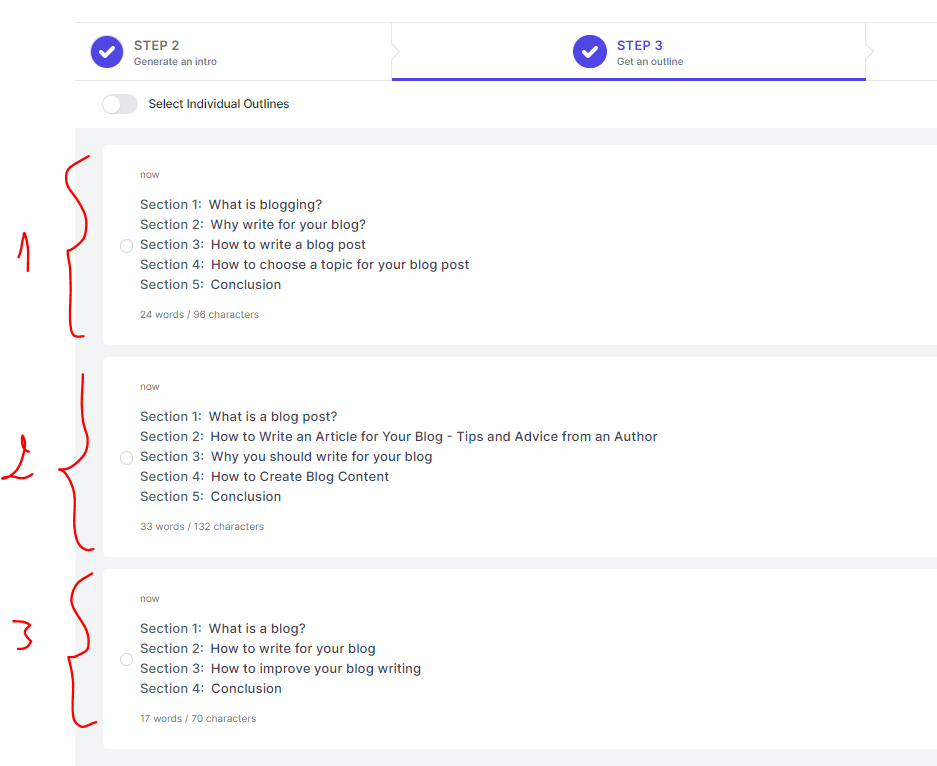Click the "Select Individual Outlines" label text

coord(218,104)
